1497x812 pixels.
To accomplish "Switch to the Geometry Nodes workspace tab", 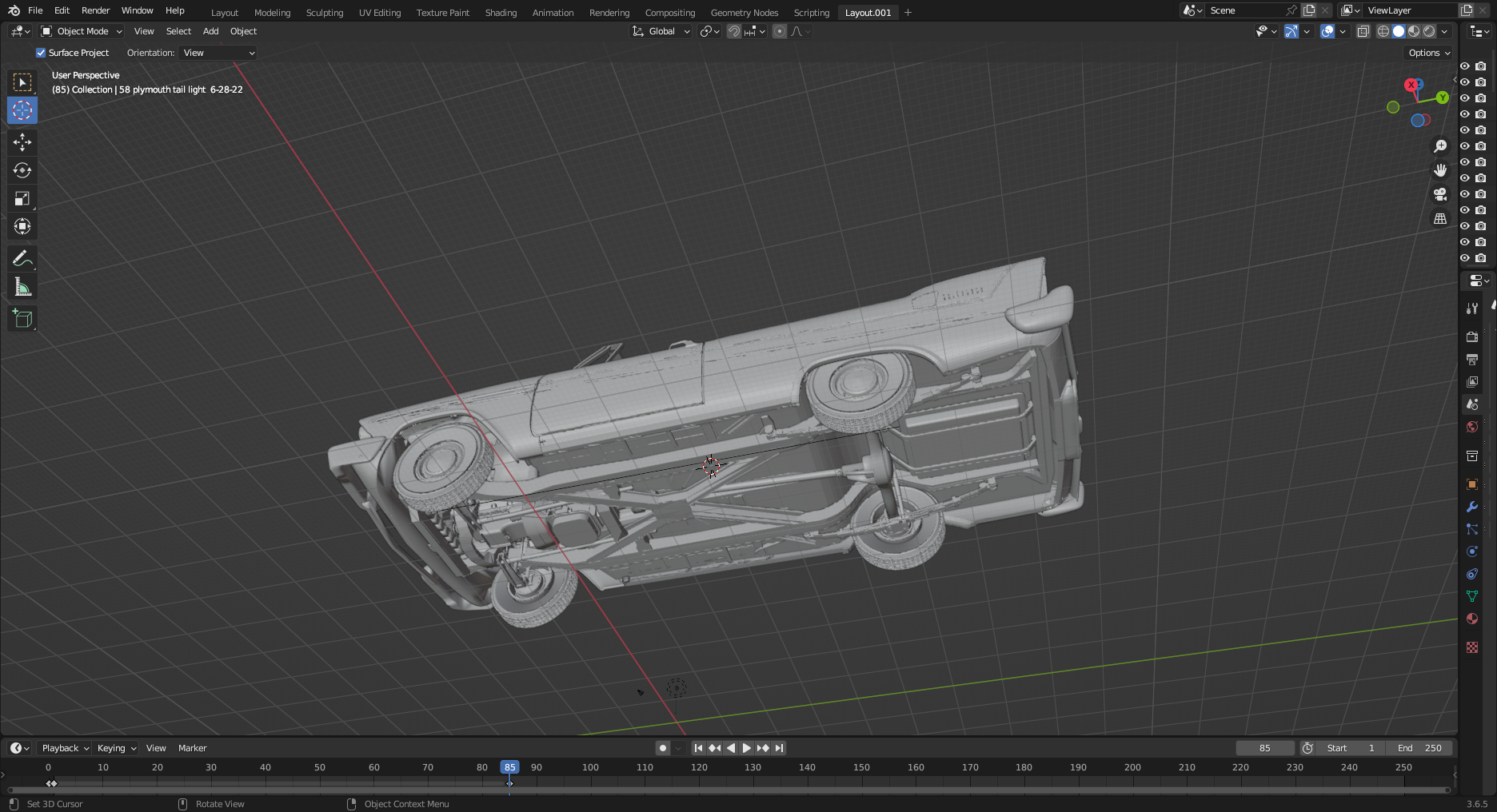I will point(744,13).
